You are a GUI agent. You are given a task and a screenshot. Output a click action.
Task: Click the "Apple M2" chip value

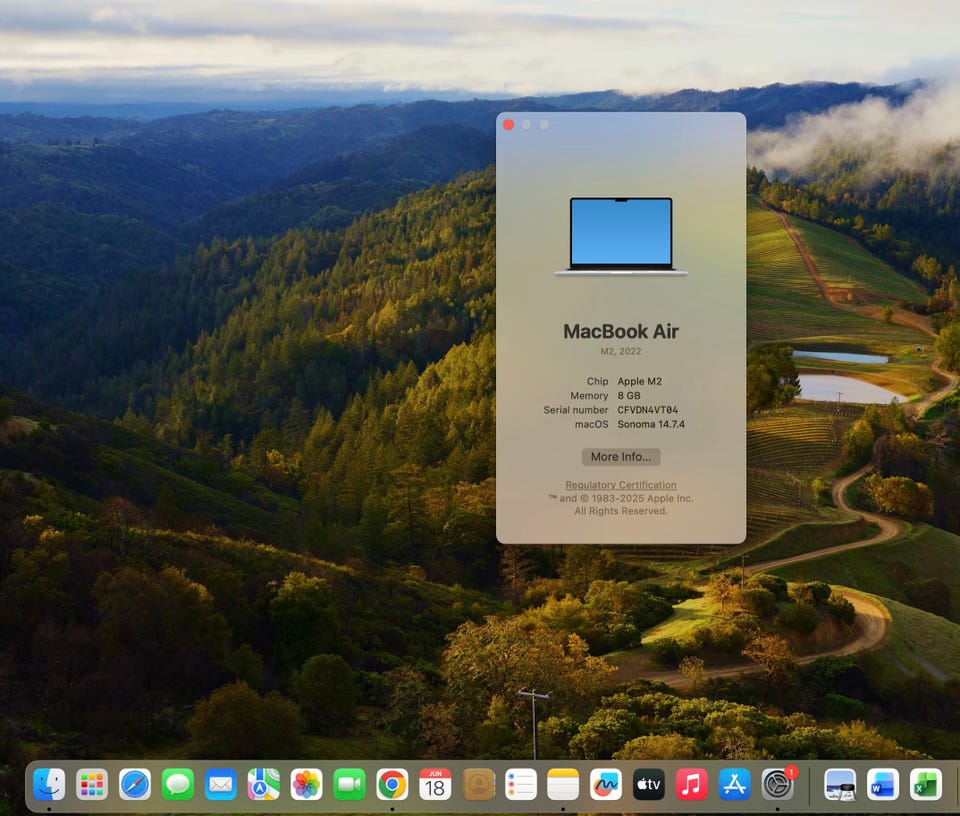(639, 381)
